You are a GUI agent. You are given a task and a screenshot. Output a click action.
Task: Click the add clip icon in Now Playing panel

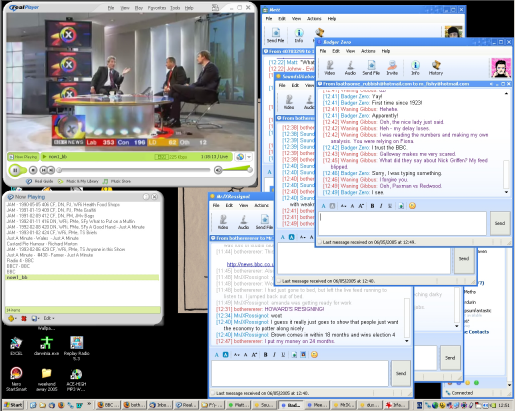tap(12, 318)
